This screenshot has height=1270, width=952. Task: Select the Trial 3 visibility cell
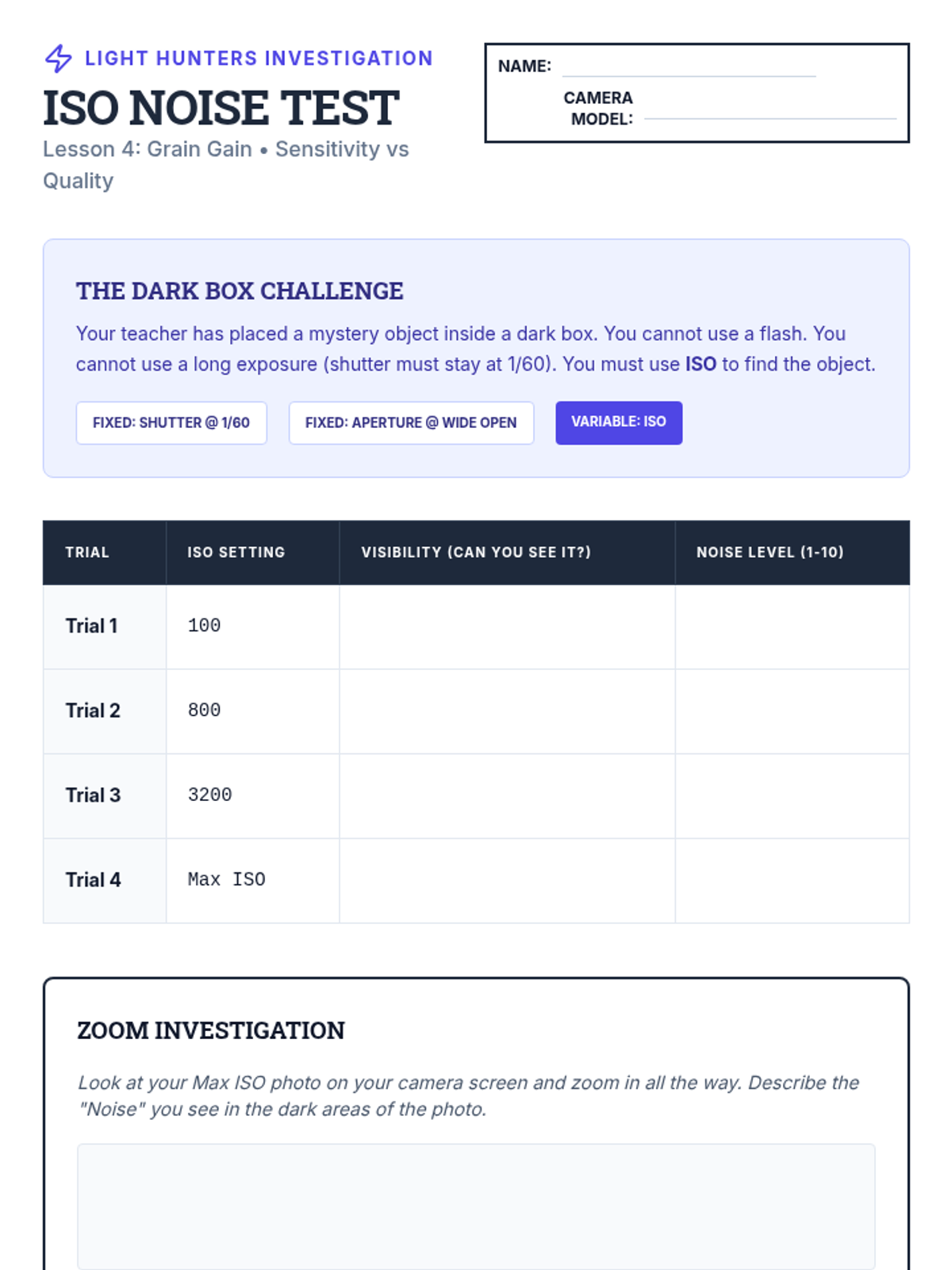coord(507,796)
